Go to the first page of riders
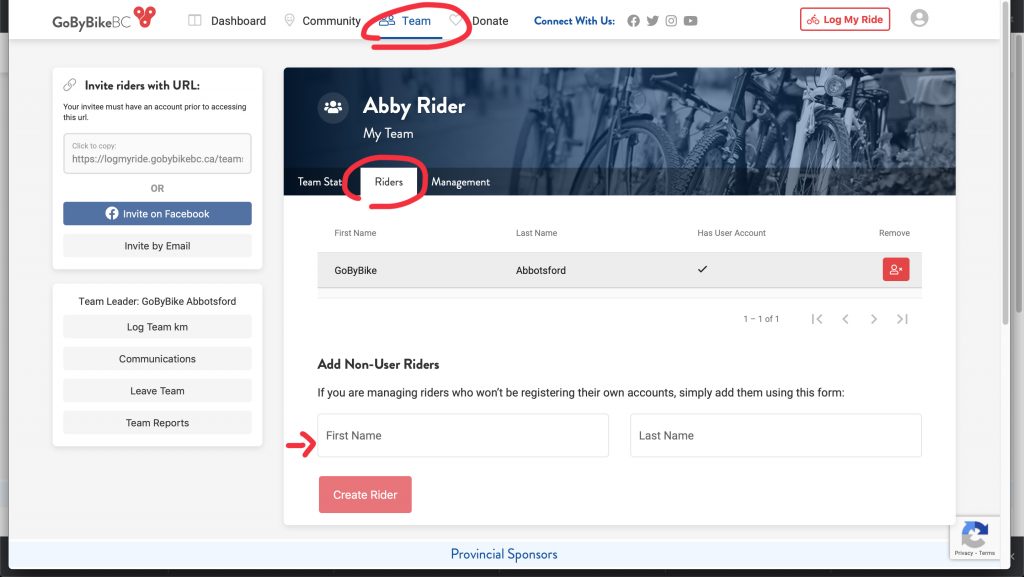Viewport: 1024px width, 577px height. pyautogui.click(x=816, y=319)
